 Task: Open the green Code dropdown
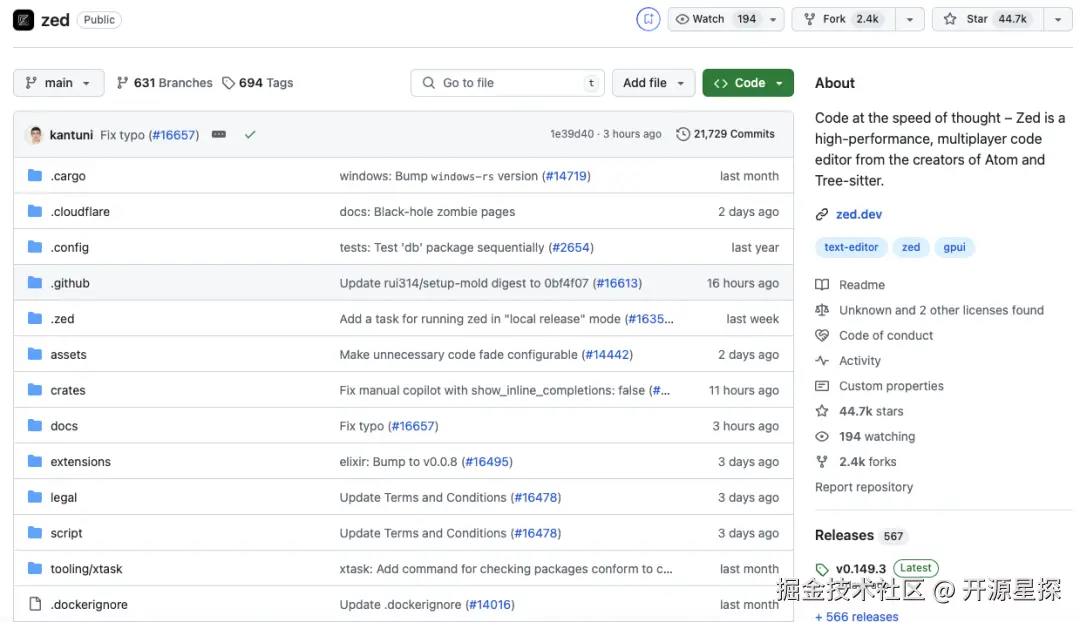pyautogui.click(x=748, y=83)
